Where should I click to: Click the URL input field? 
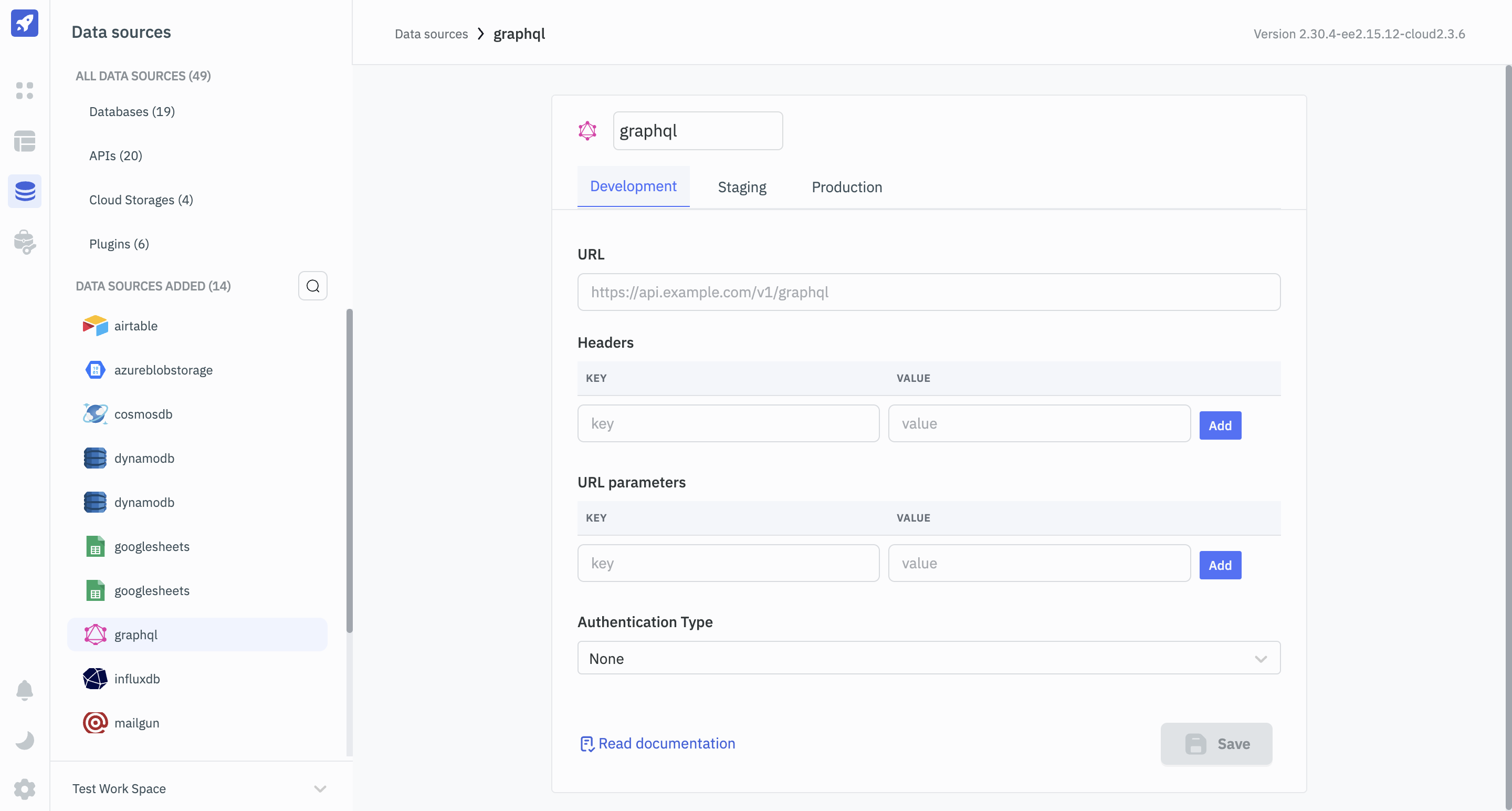[x=929, y=292]
